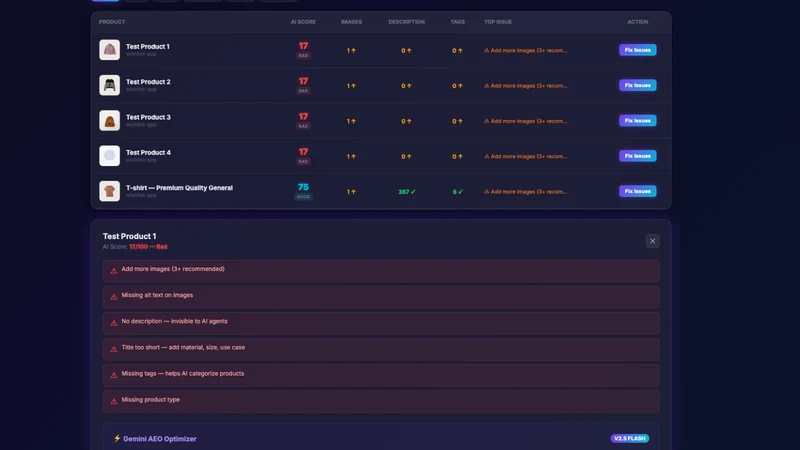Click the warning icon beside Missing alt text
This screenshot has height=450, width=800.
point(114,296)
